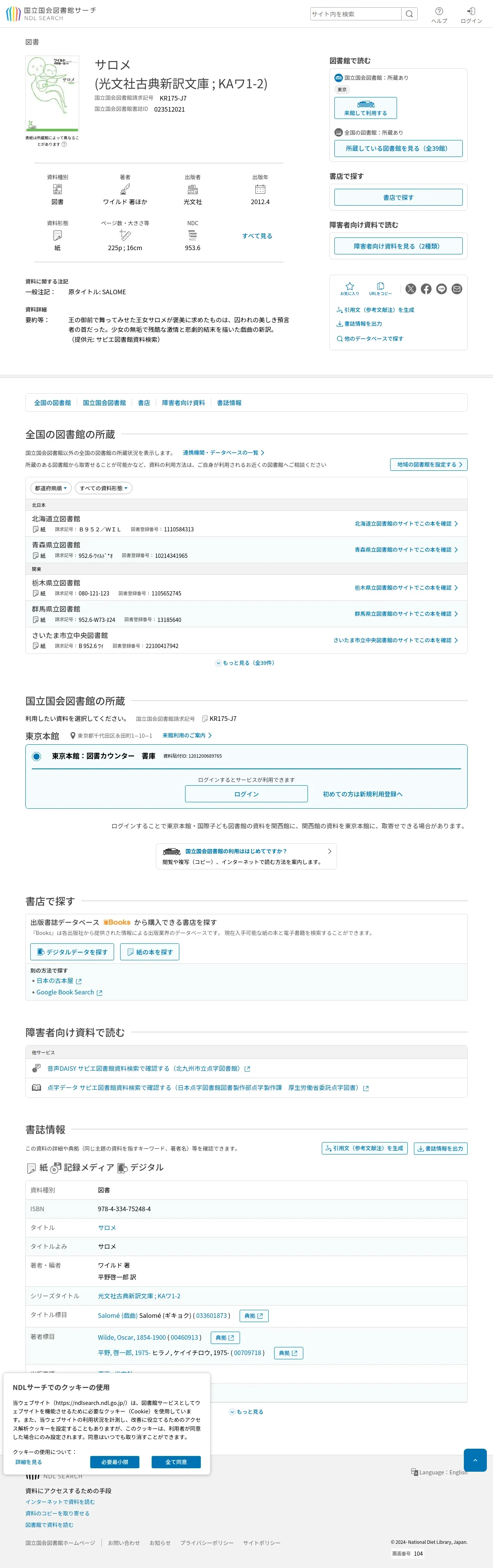The image size is (493, 1568).
Task: Click 必要最小限 in the cookie dialog
Action: click(114, 1462)
